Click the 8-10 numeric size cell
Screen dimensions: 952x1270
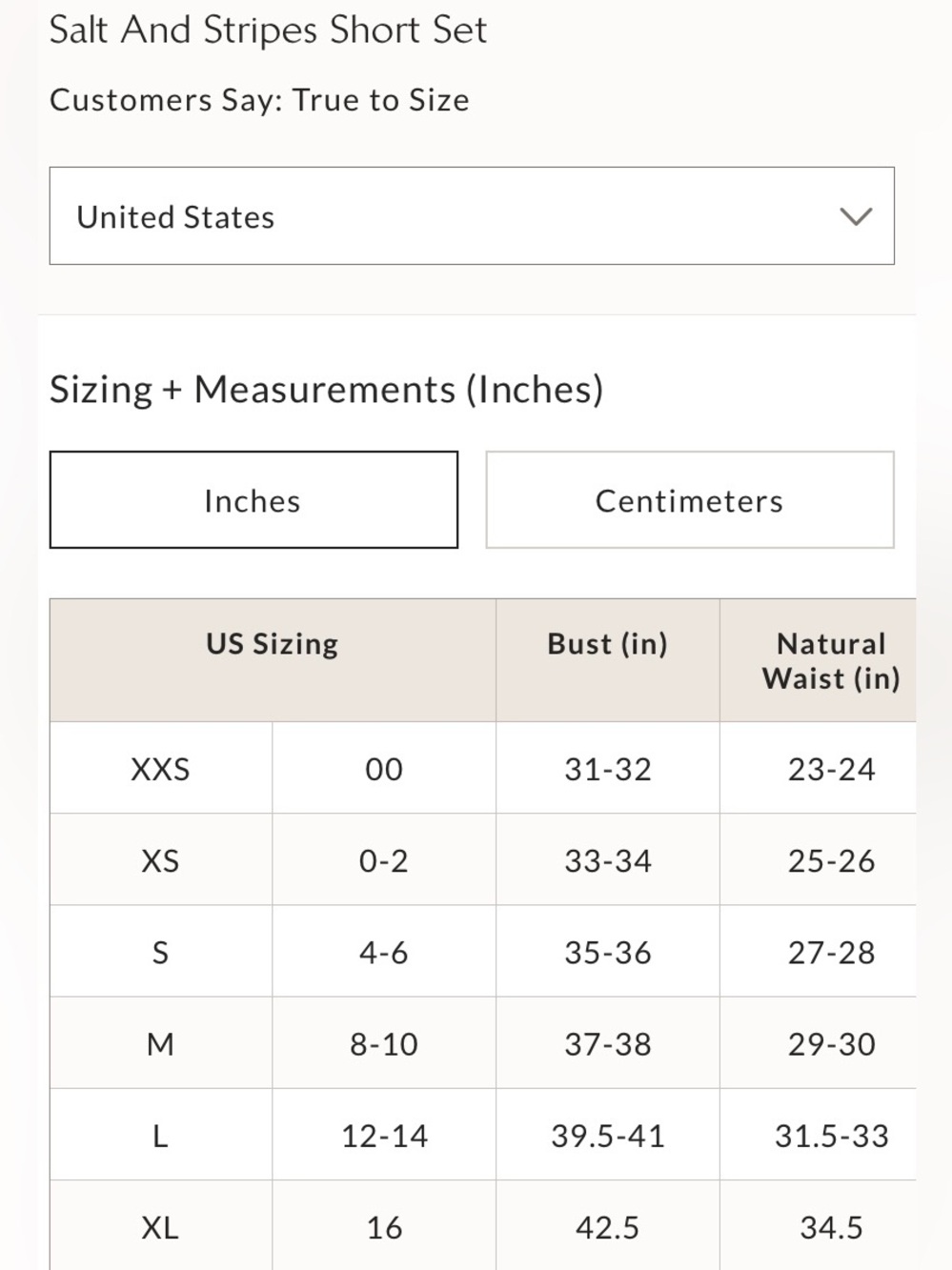384,1043
